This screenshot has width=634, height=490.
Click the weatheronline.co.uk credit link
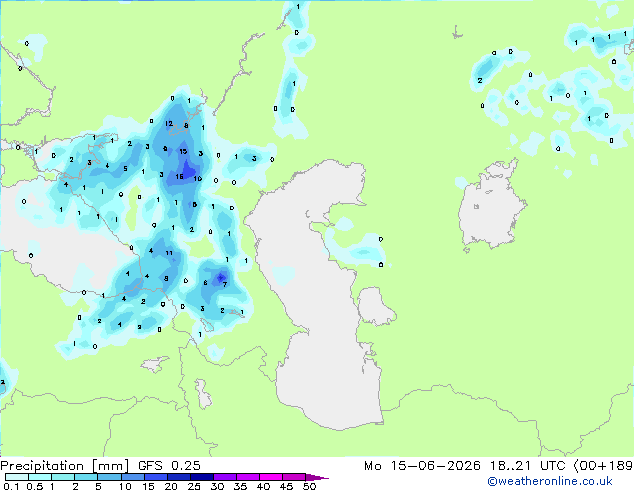[549, 481]
